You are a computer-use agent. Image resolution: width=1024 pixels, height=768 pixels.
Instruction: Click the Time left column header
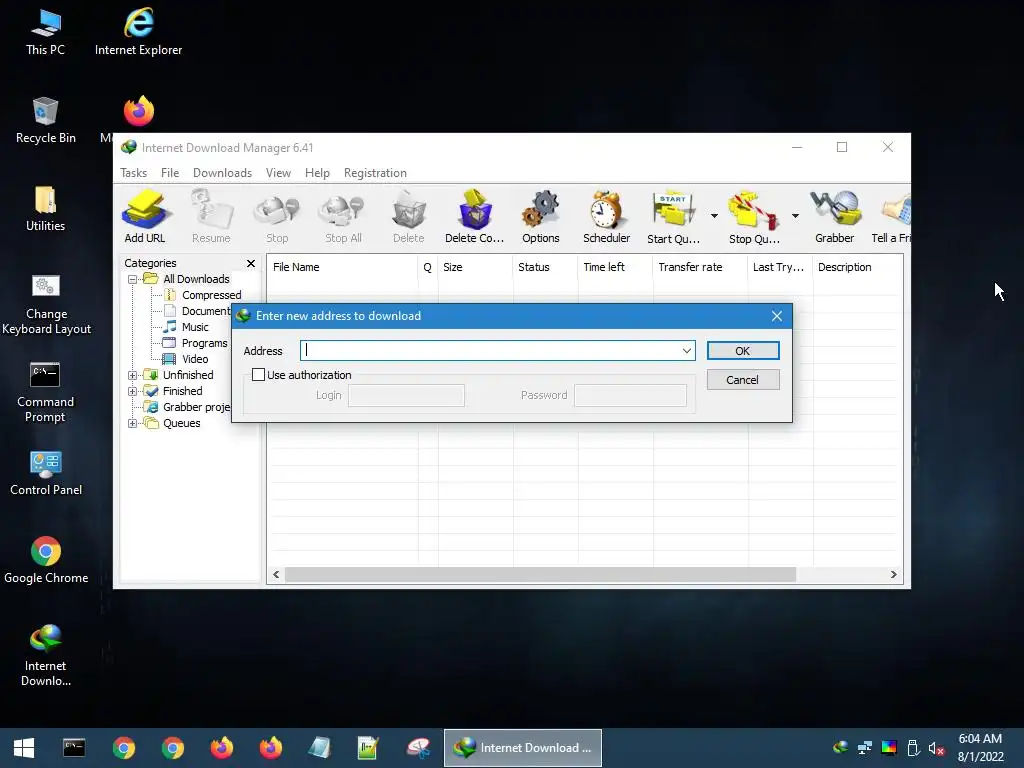pos(615,267)
